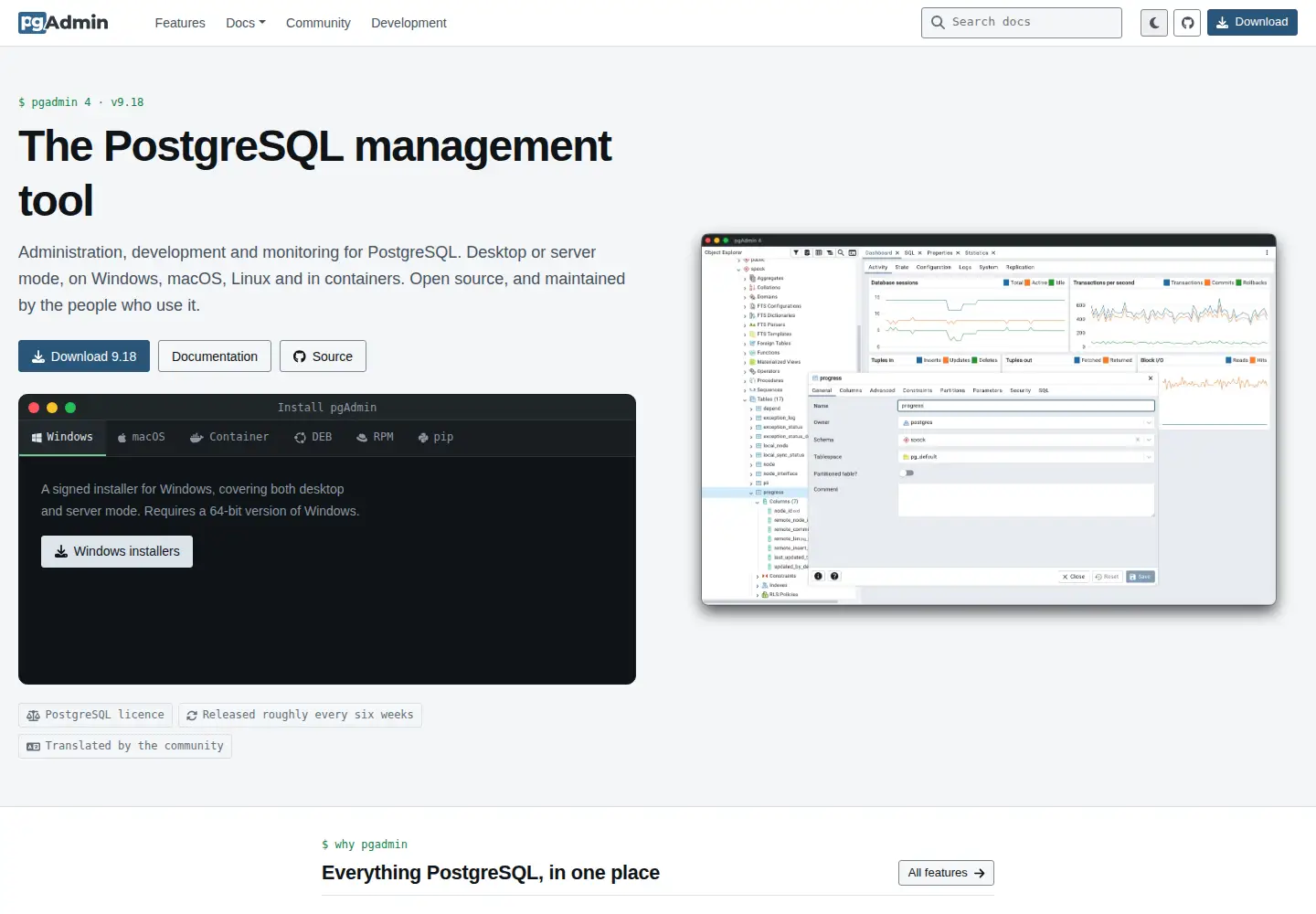Select the Windows install tab
The height and width of the screenshot is (914, 1316).
pos(62,438)
